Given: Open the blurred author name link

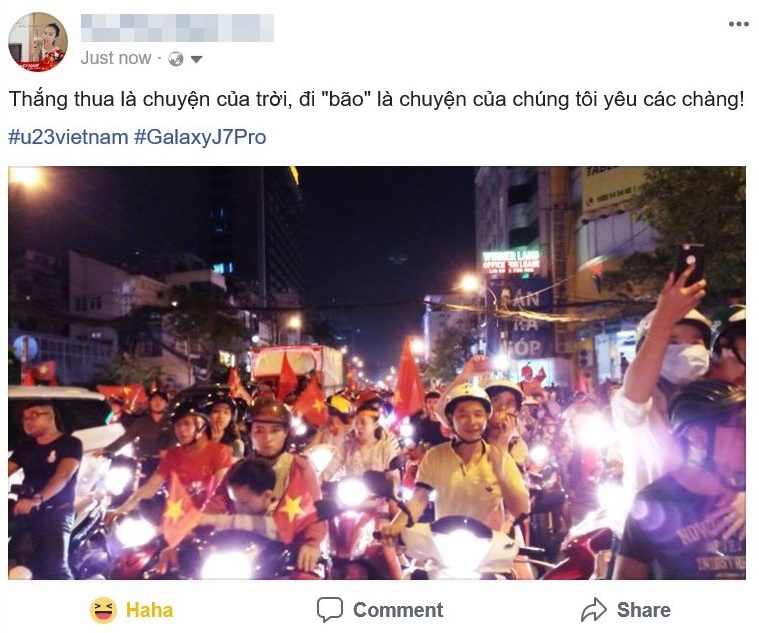Looking at the screenshot, I should (177, 28).
